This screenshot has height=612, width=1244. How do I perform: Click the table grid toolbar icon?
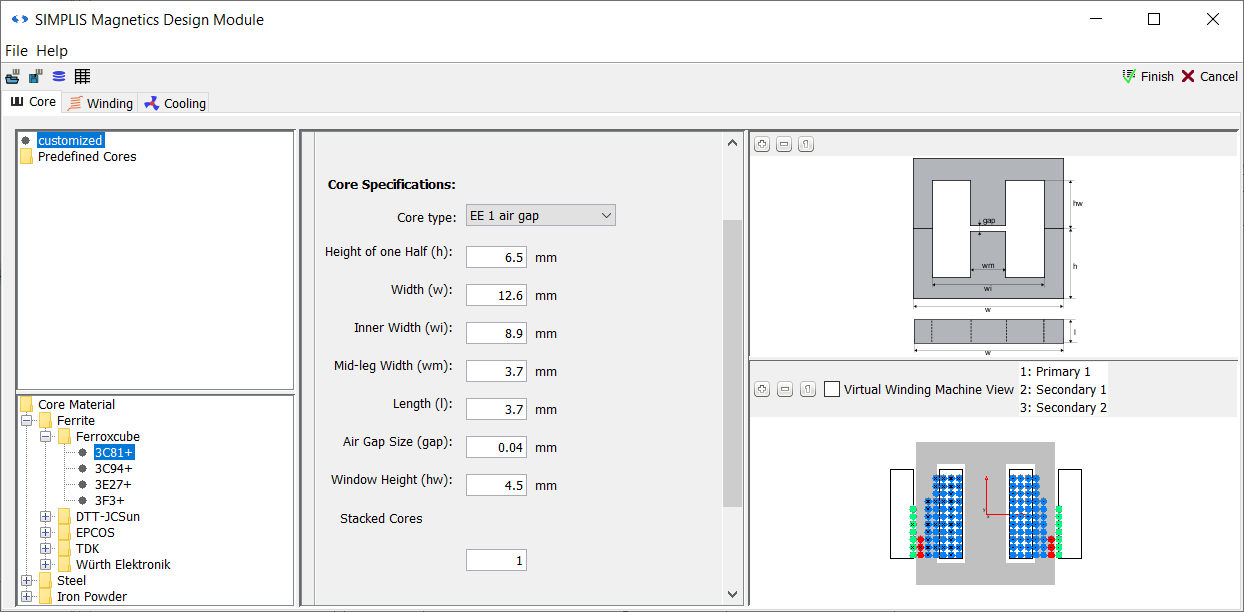tap(82, 76)
